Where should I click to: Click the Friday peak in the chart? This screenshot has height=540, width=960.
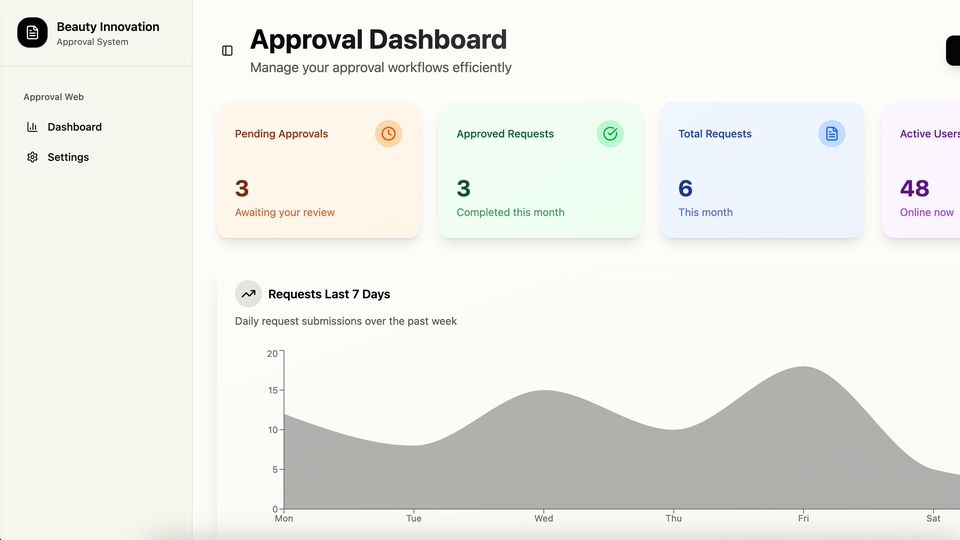click(803, 368)
